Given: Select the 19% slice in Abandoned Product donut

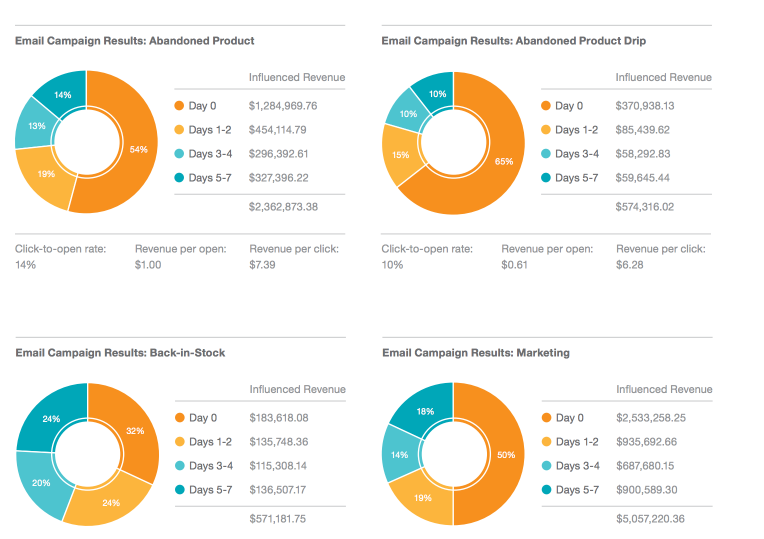Looking at the screenshot, I should [x=45, y=176].
